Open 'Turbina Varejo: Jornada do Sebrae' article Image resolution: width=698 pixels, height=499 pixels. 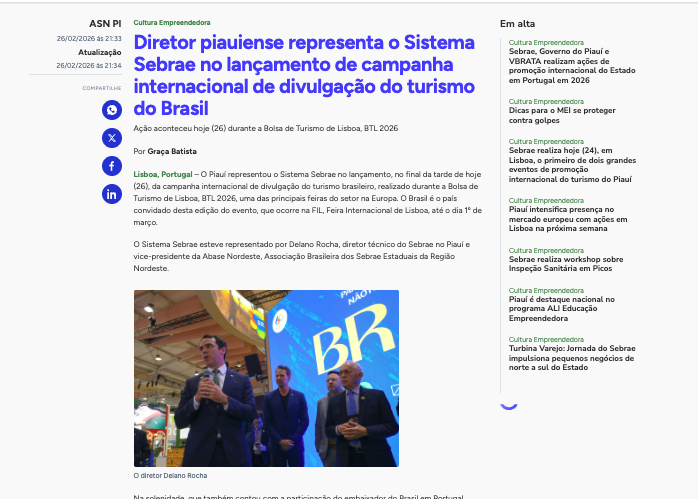pos(572,358)
